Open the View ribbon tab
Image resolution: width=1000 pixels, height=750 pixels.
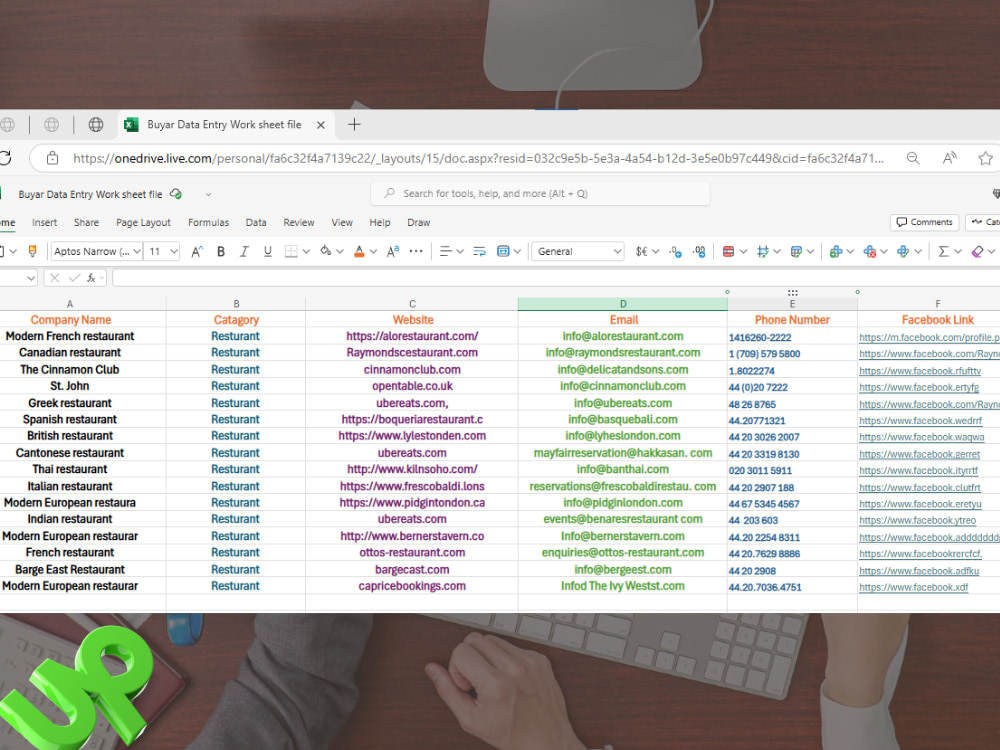pos(342,223)
